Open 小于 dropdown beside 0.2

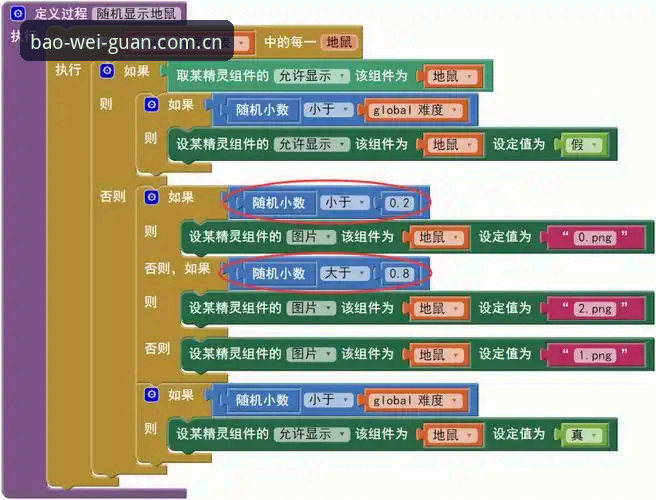pos(345,203)
